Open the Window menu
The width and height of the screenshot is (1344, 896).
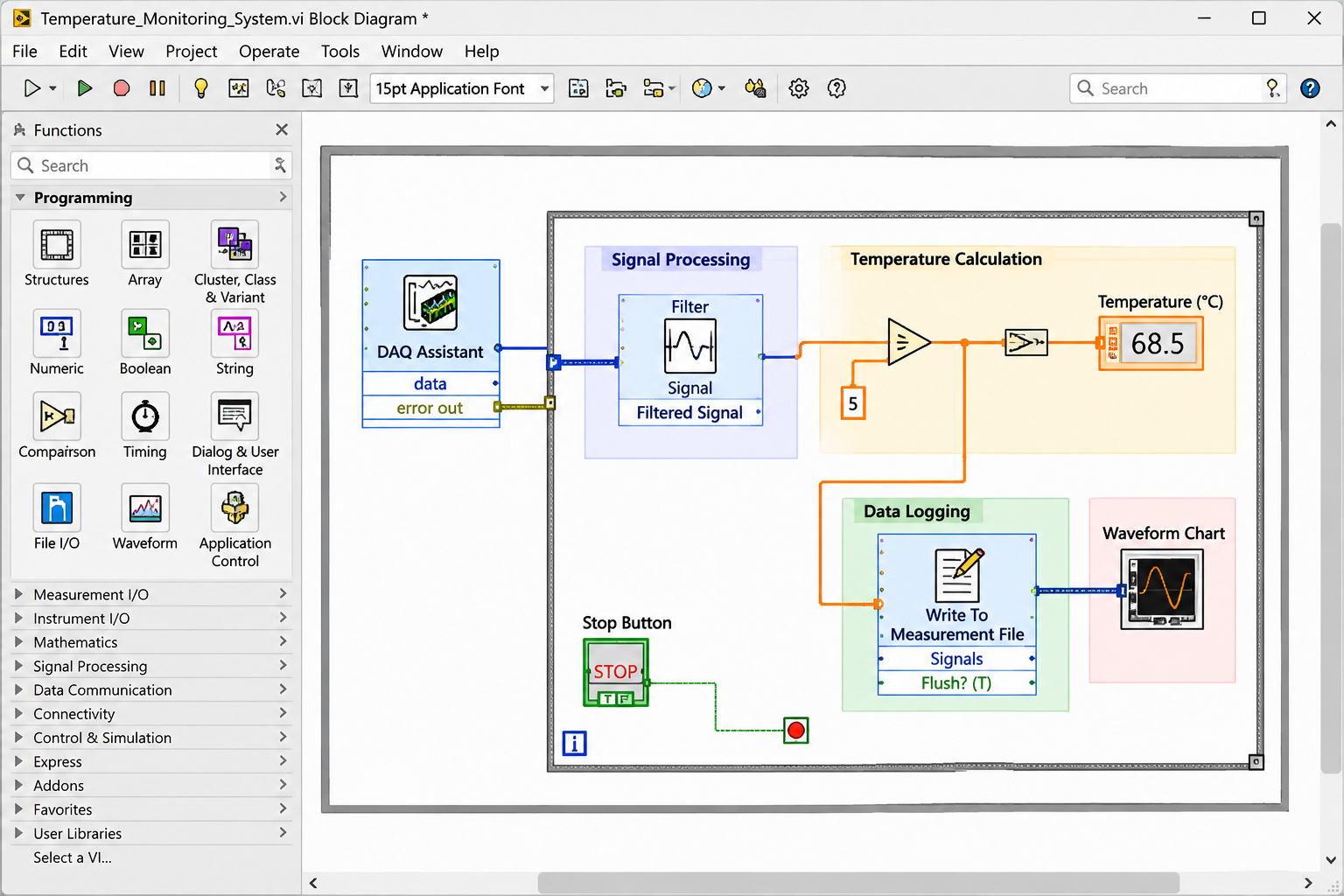(x=412, y=52)
